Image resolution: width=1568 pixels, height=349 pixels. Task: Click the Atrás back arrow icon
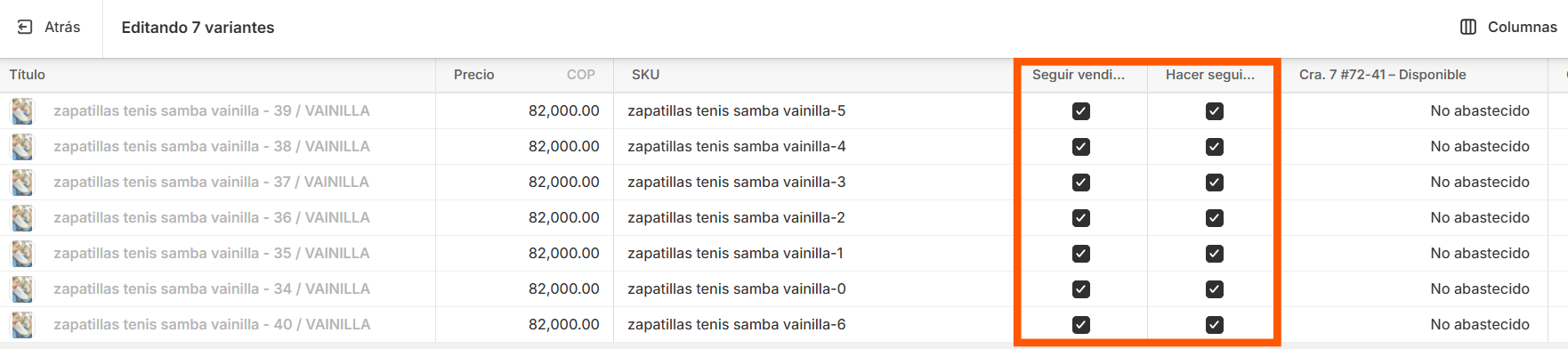(25, 28)
